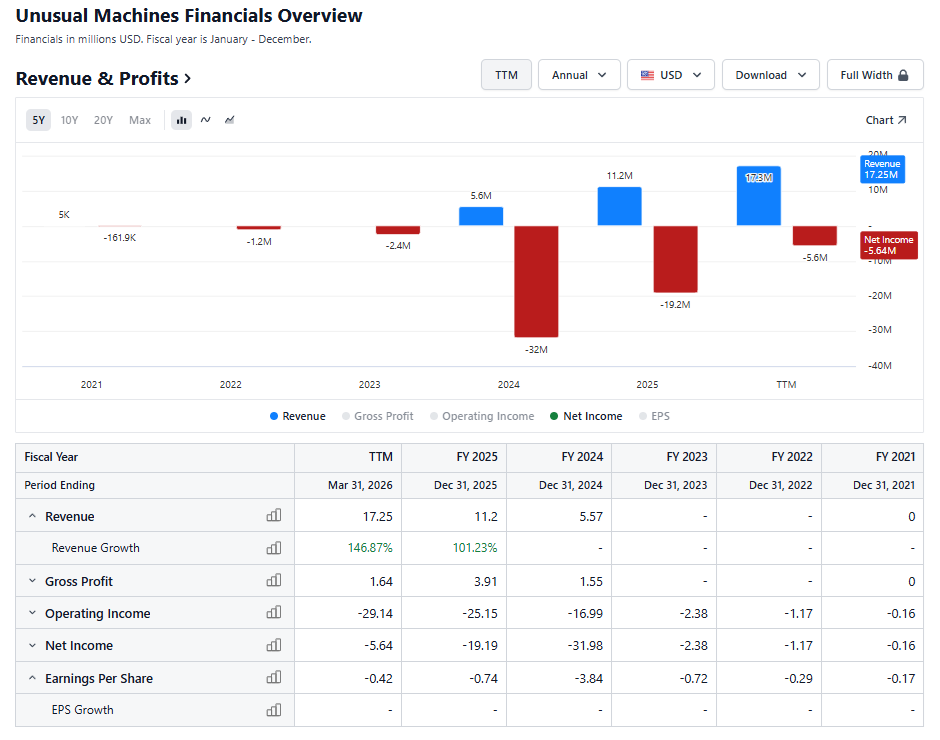
Task: Open chart icon in Revenue row
Action: 274,515
